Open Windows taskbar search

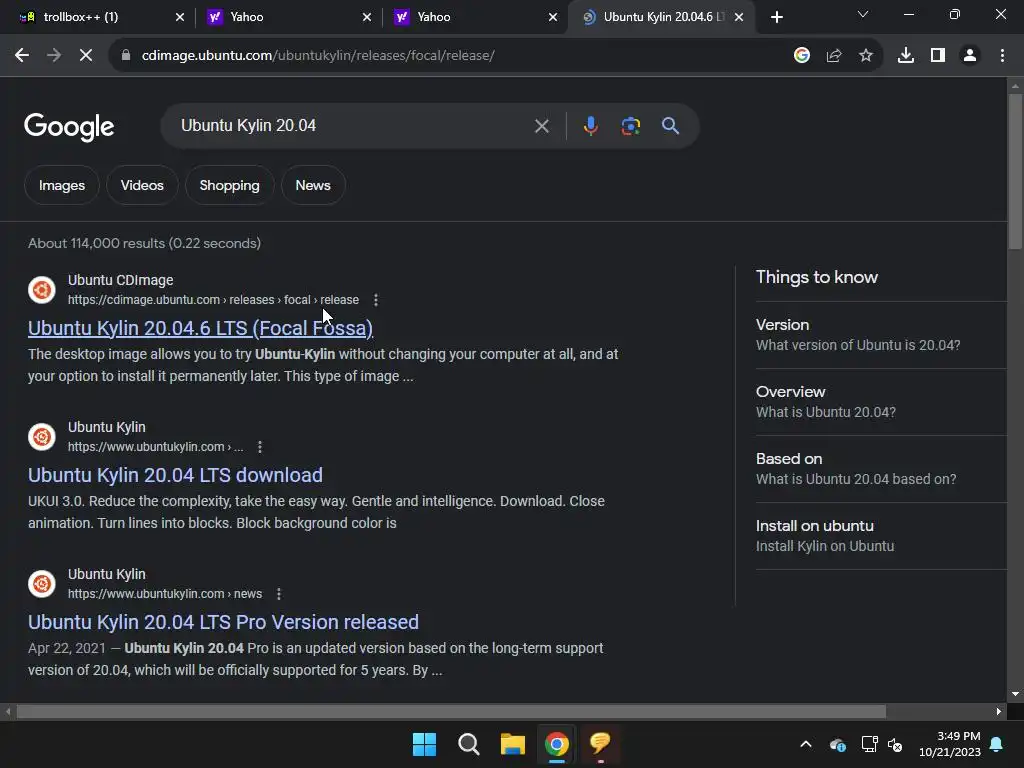click(x=469, y=744)
